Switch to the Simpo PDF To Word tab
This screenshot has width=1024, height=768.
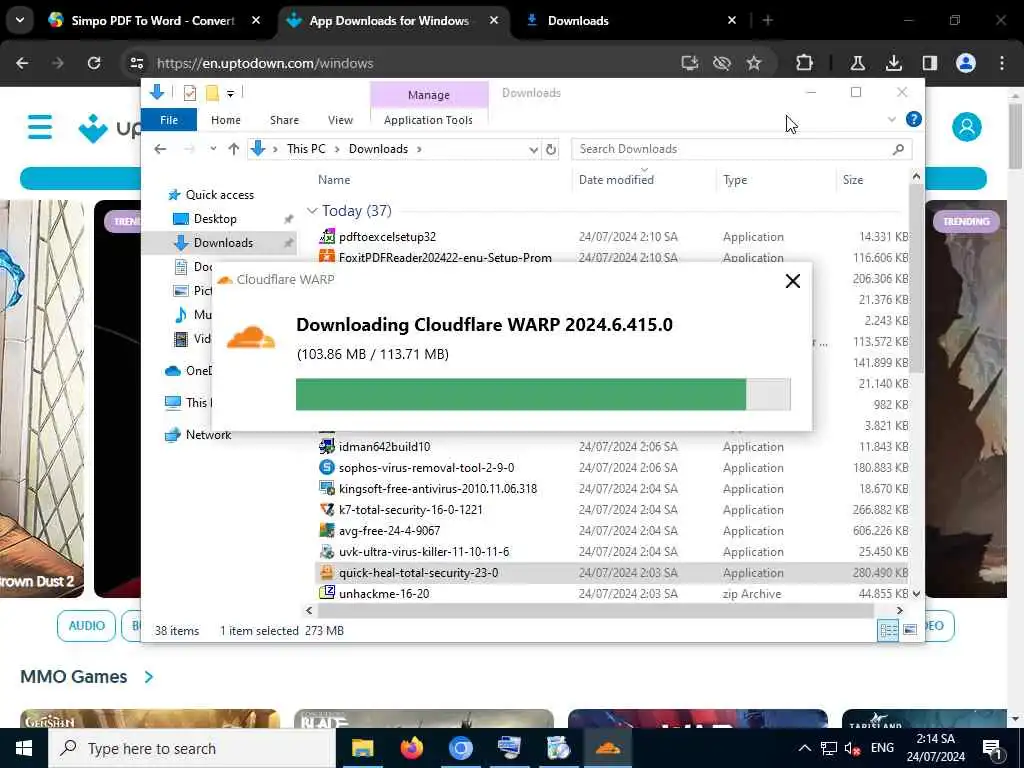[x=153, y=21]
